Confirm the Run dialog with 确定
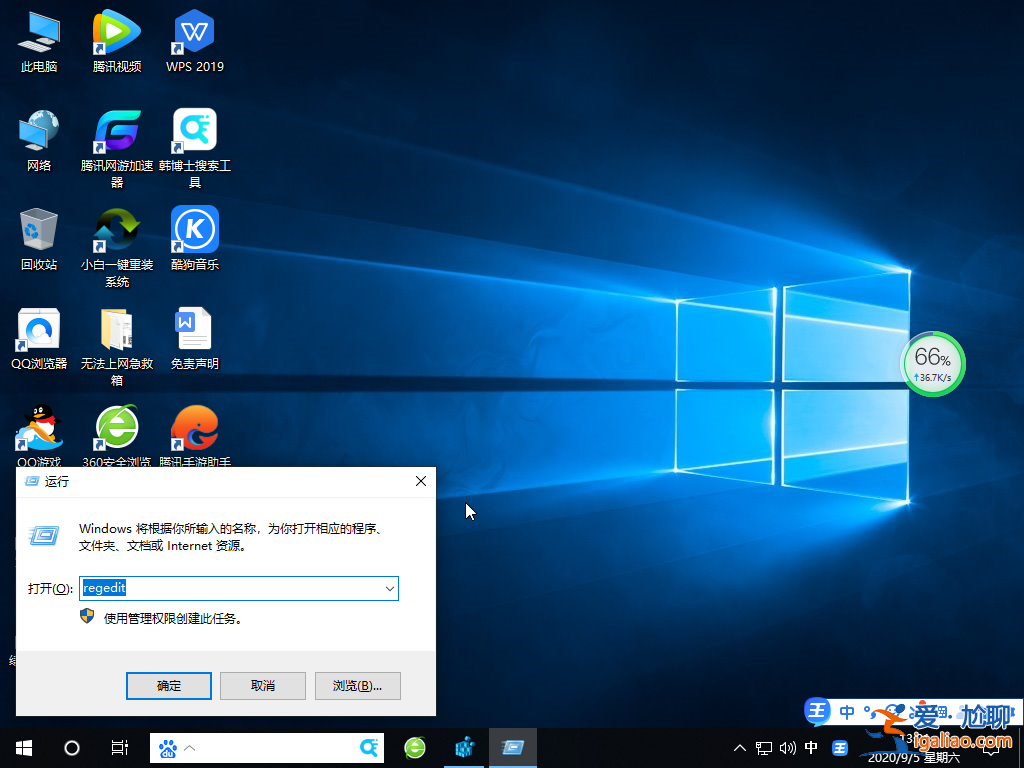Viewport: 1024px width, 768px height. pyautogui.click(x=168, y=685)
